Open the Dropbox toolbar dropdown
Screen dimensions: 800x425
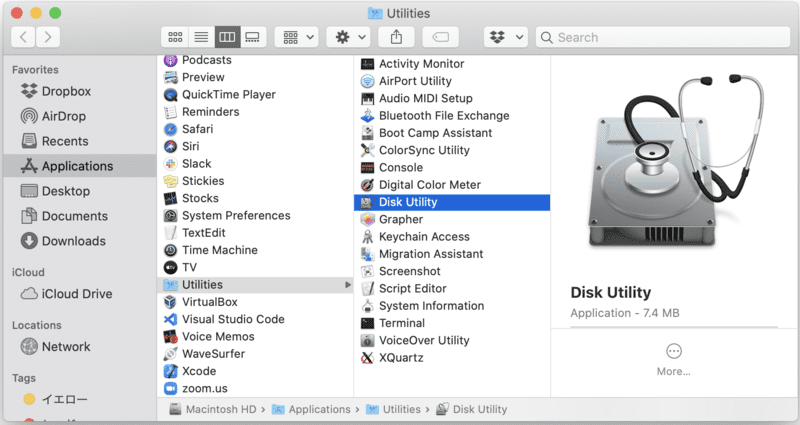pyautogui.click(x=506, y=37)
